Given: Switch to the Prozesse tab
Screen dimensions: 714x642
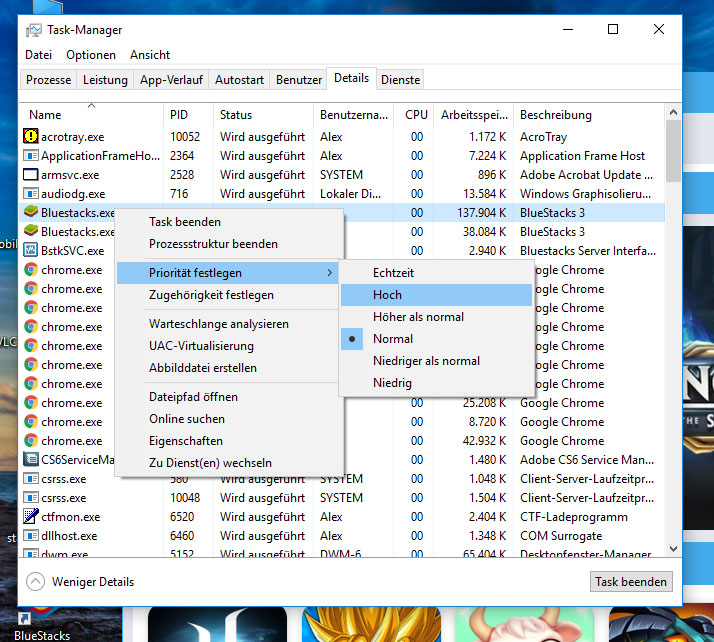Looking at the screenshot, I should (x=48, y=80).
